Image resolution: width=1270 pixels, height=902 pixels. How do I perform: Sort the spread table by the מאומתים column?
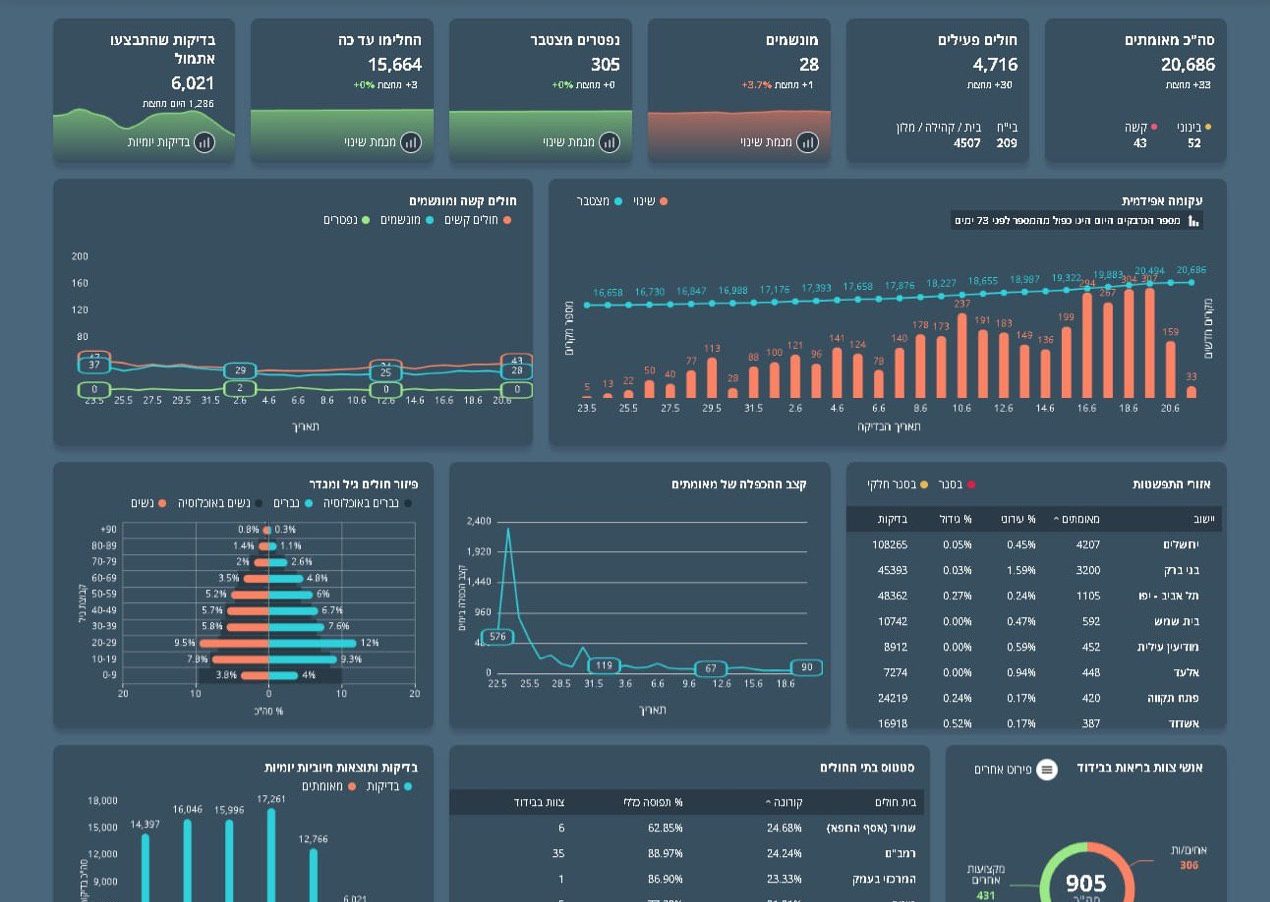coord(1076,519)
